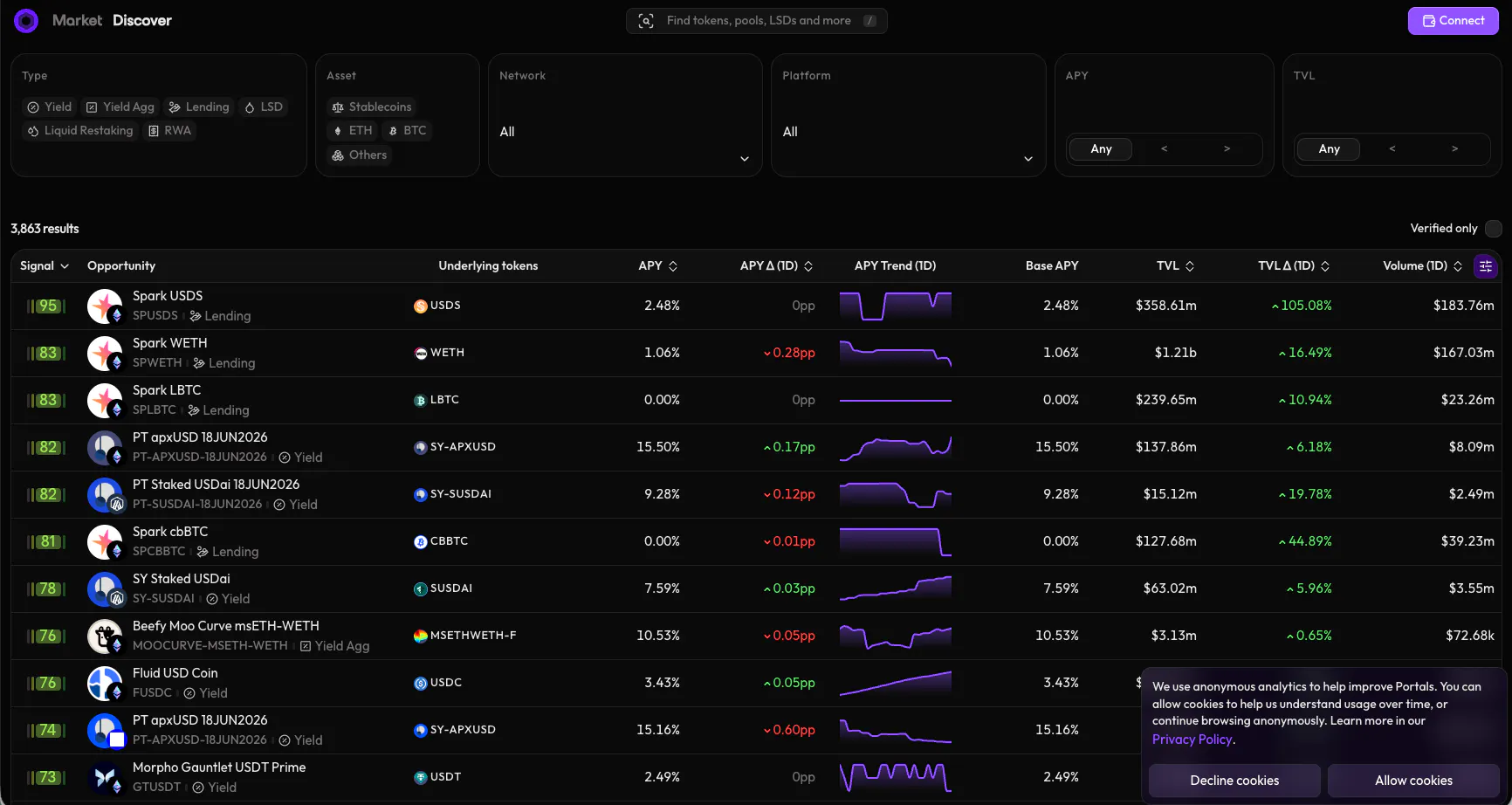Viewport: 1512px width, 805px height.
Task: Click the PT Staked USDai 18JUN2026 logo
Action: point(105,495)
